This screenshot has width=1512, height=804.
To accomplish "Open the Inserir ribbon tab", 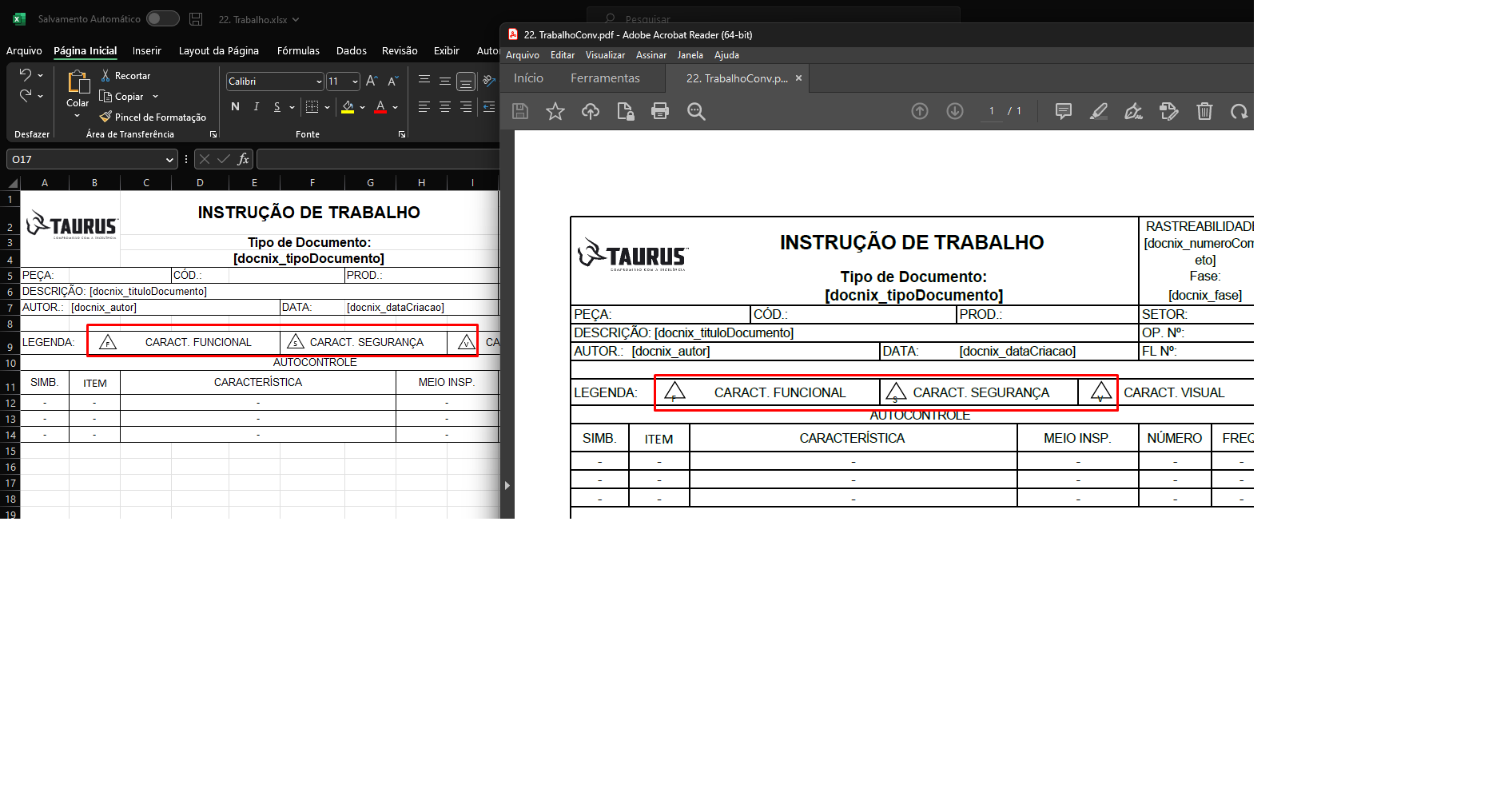I will pos(147,50).
